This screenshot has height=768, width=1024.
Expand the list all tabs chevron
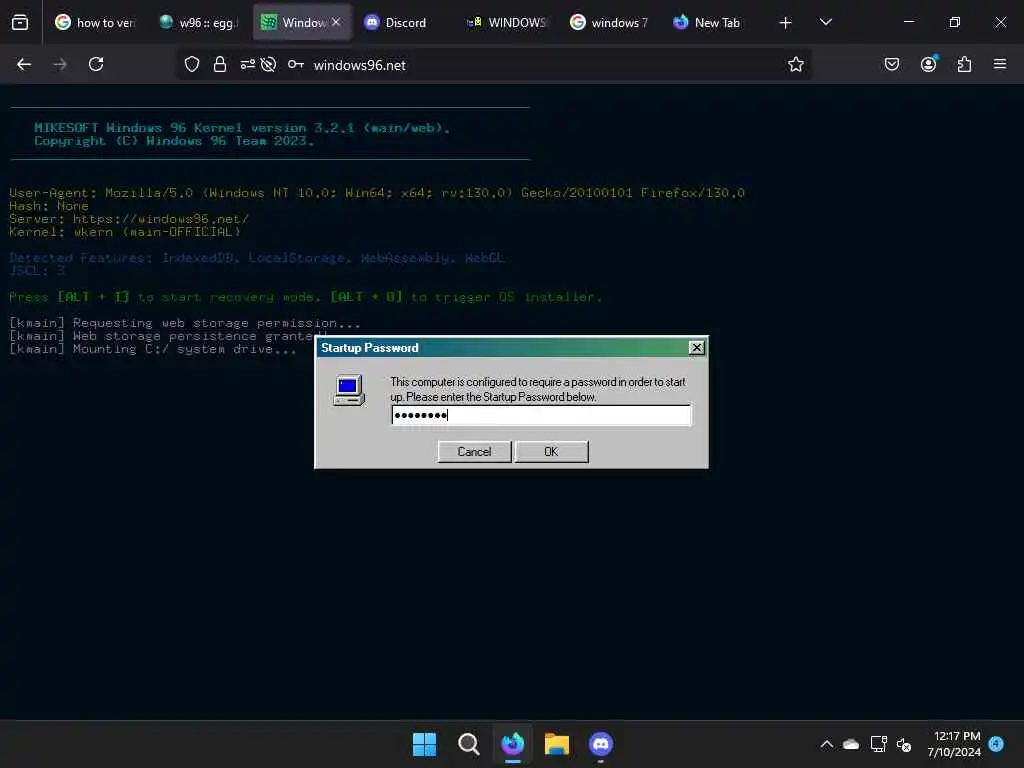pos(825,22)
